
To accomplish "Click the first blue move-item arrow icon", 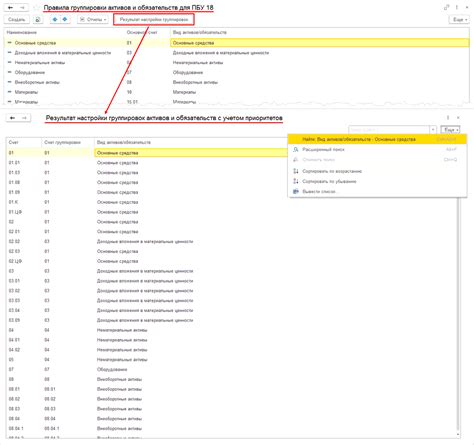I will [55, 19].
